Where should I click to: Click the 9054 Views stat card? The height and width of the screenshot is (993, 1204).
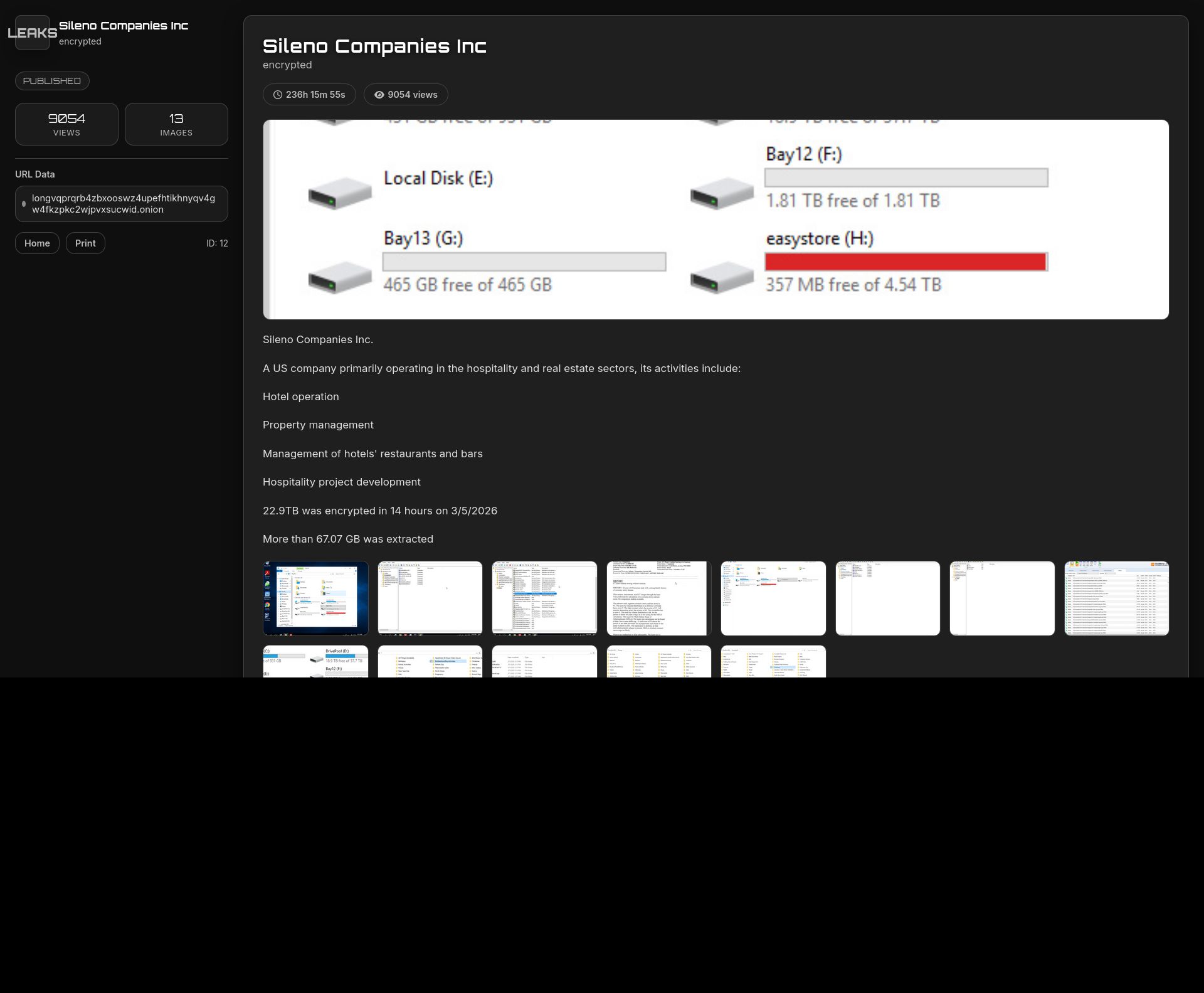pyautogui.click(x=66, y=124)
